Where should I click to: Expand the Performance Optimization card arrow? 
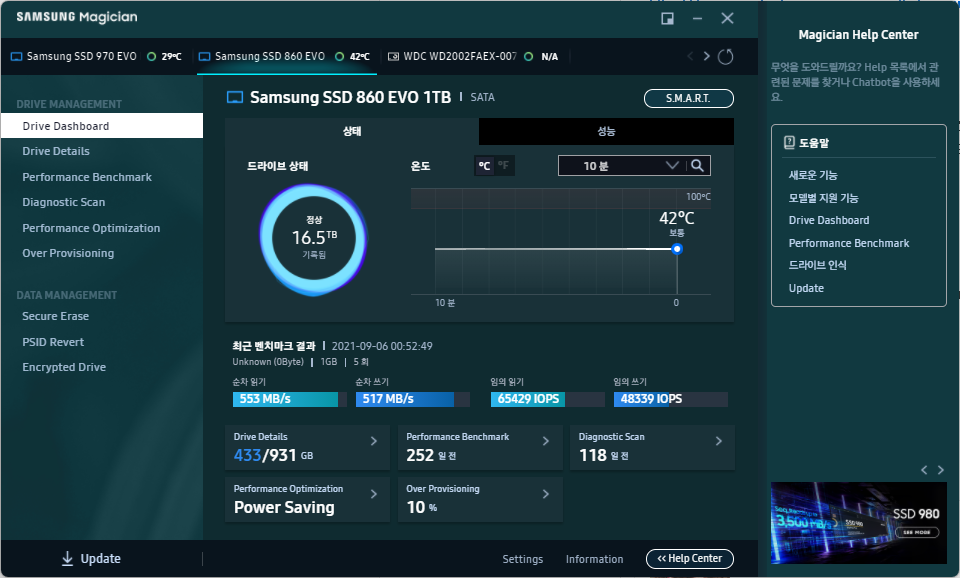(x=373, y=494)
